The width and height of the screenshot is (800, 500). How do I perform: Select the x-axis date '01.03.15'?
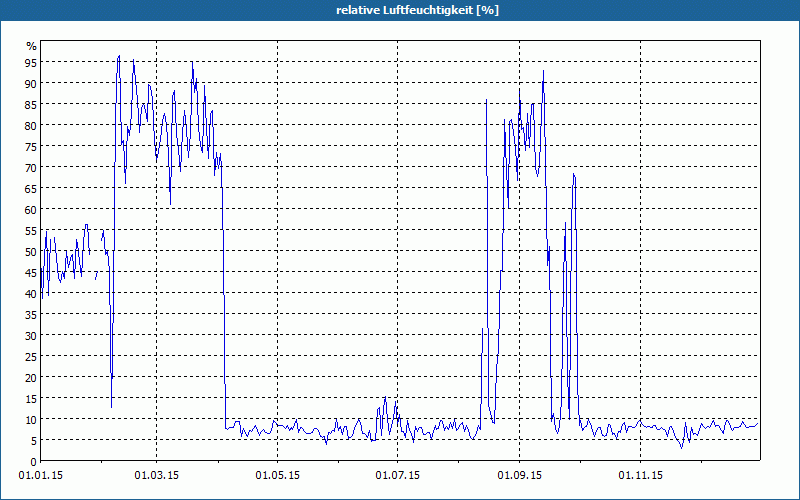click(x=157, y=476)
